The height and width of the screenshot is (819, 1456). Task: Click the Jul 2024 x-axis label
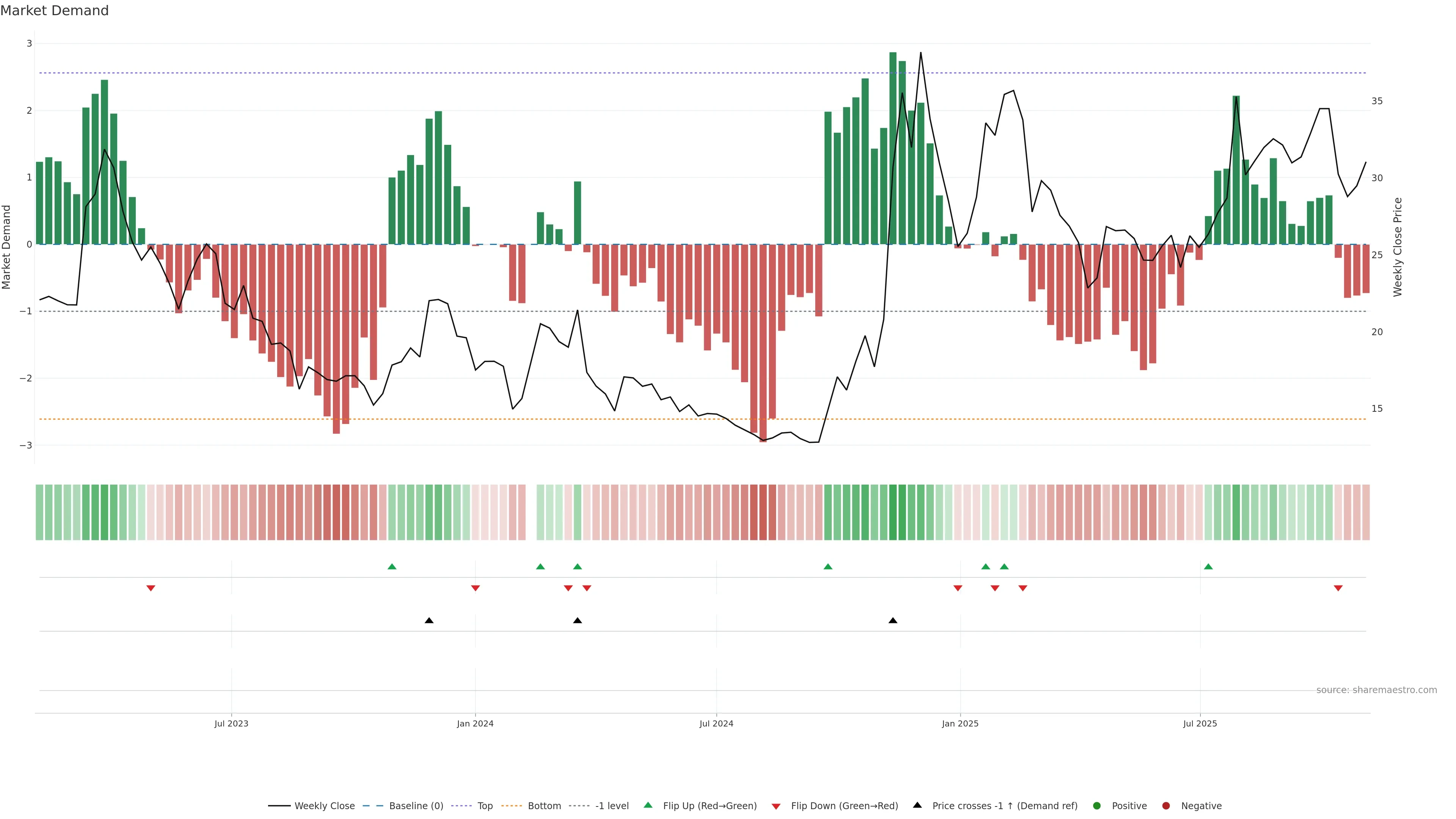[716, 723]
